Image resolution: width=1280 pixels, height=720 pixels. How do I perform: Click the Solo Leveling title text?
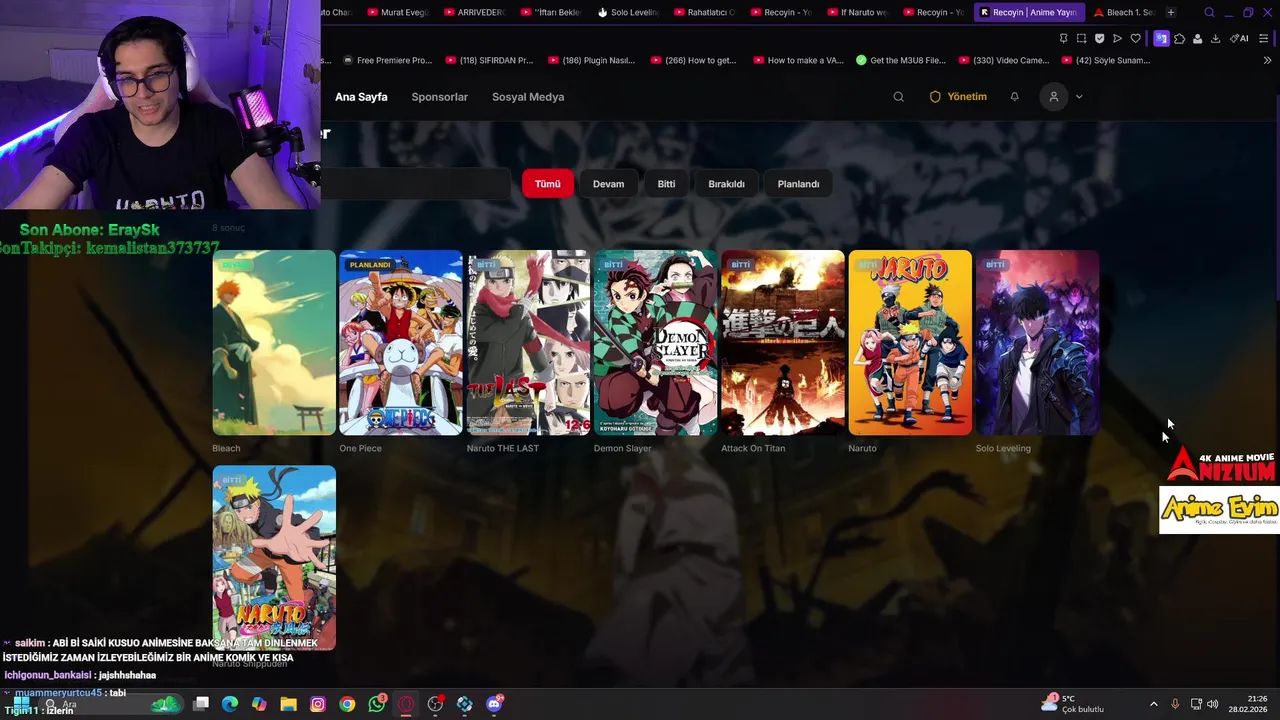point(1003,448)
